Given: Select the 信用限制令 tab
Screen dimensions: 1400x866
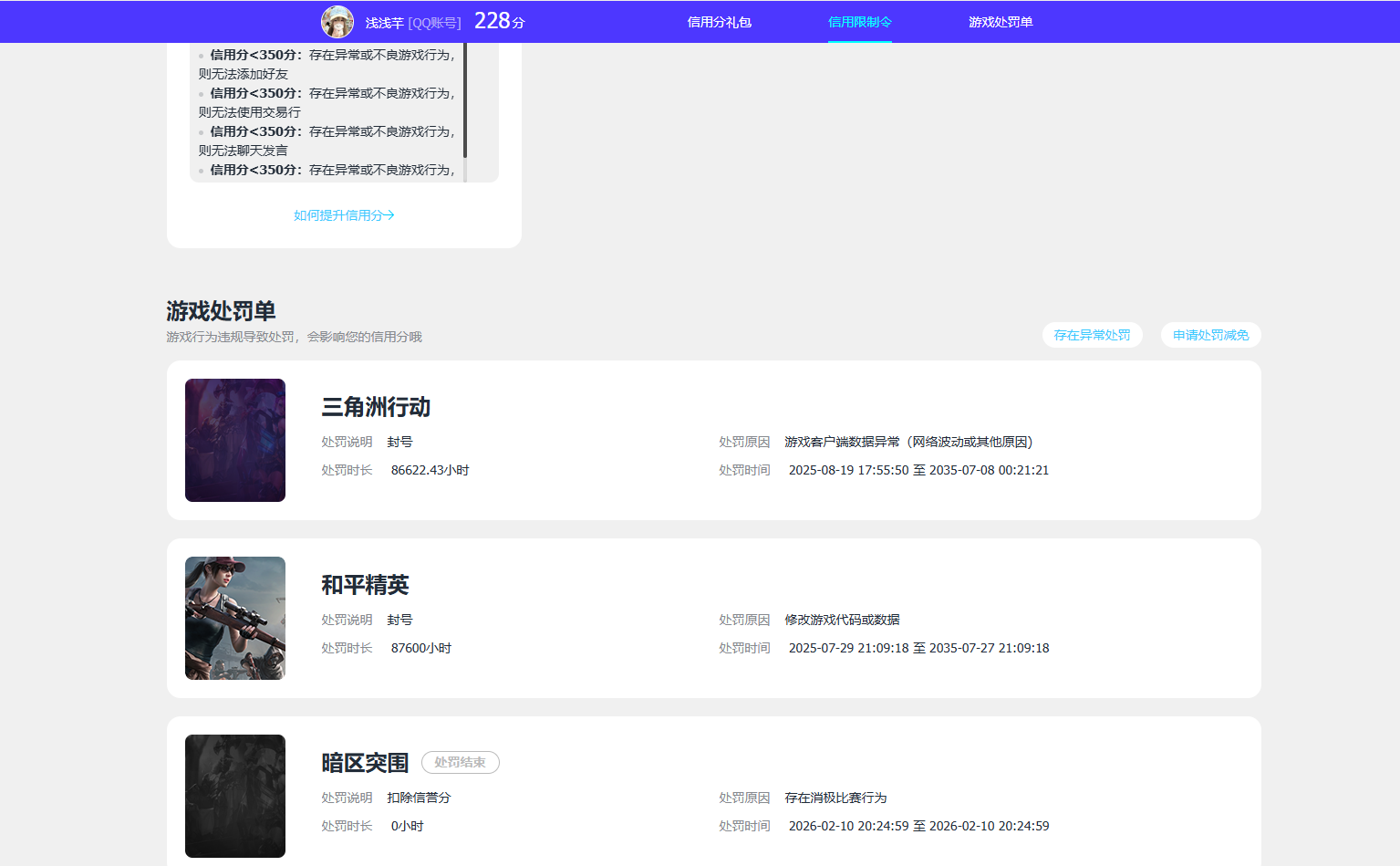Looking at the screenshot, I should coord(859,21).
